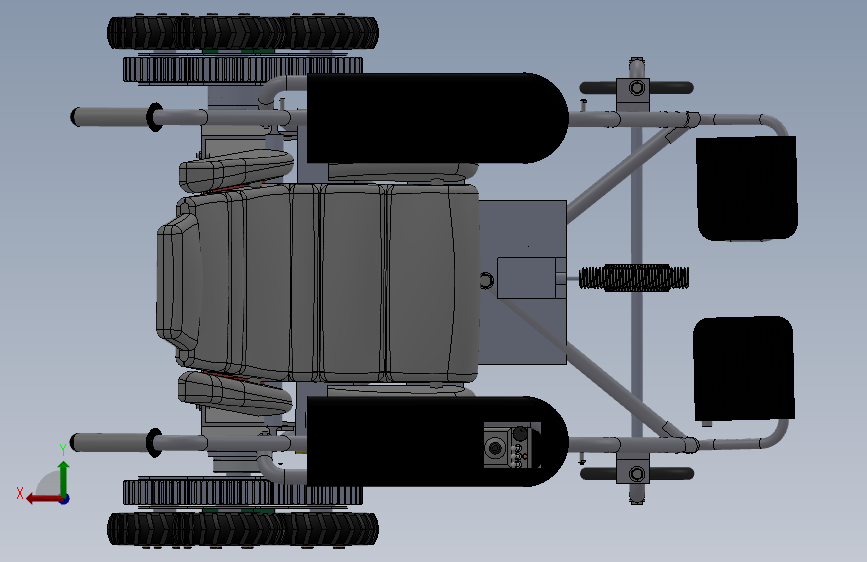Select the small center spring wheel near the footrests
867x562 pixels.
634,278
